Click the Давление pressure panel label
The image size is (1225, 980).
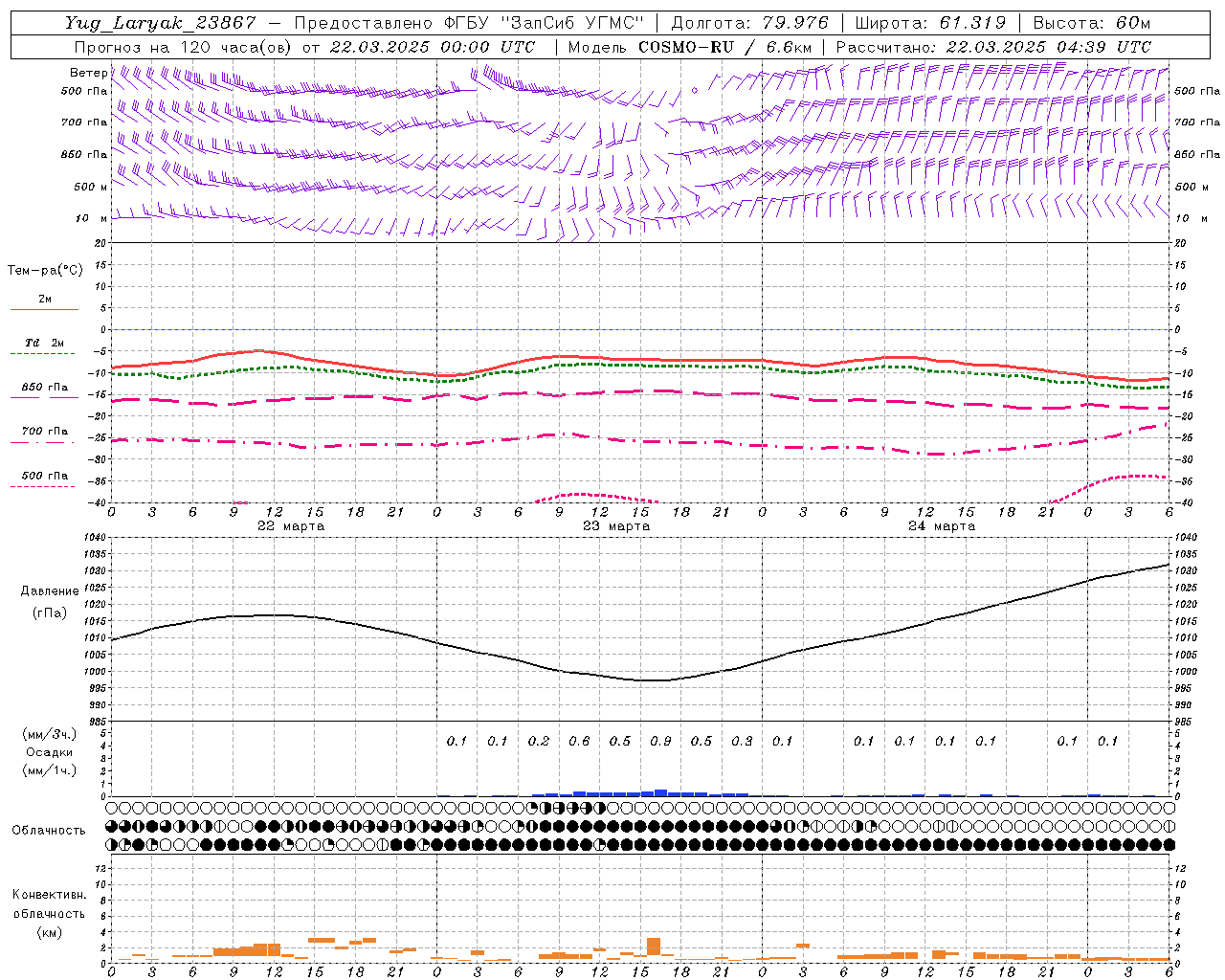pos(50,591)
